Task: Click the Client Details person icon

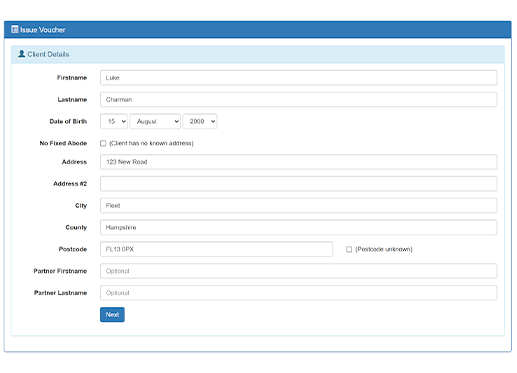Action: (22, 54)
